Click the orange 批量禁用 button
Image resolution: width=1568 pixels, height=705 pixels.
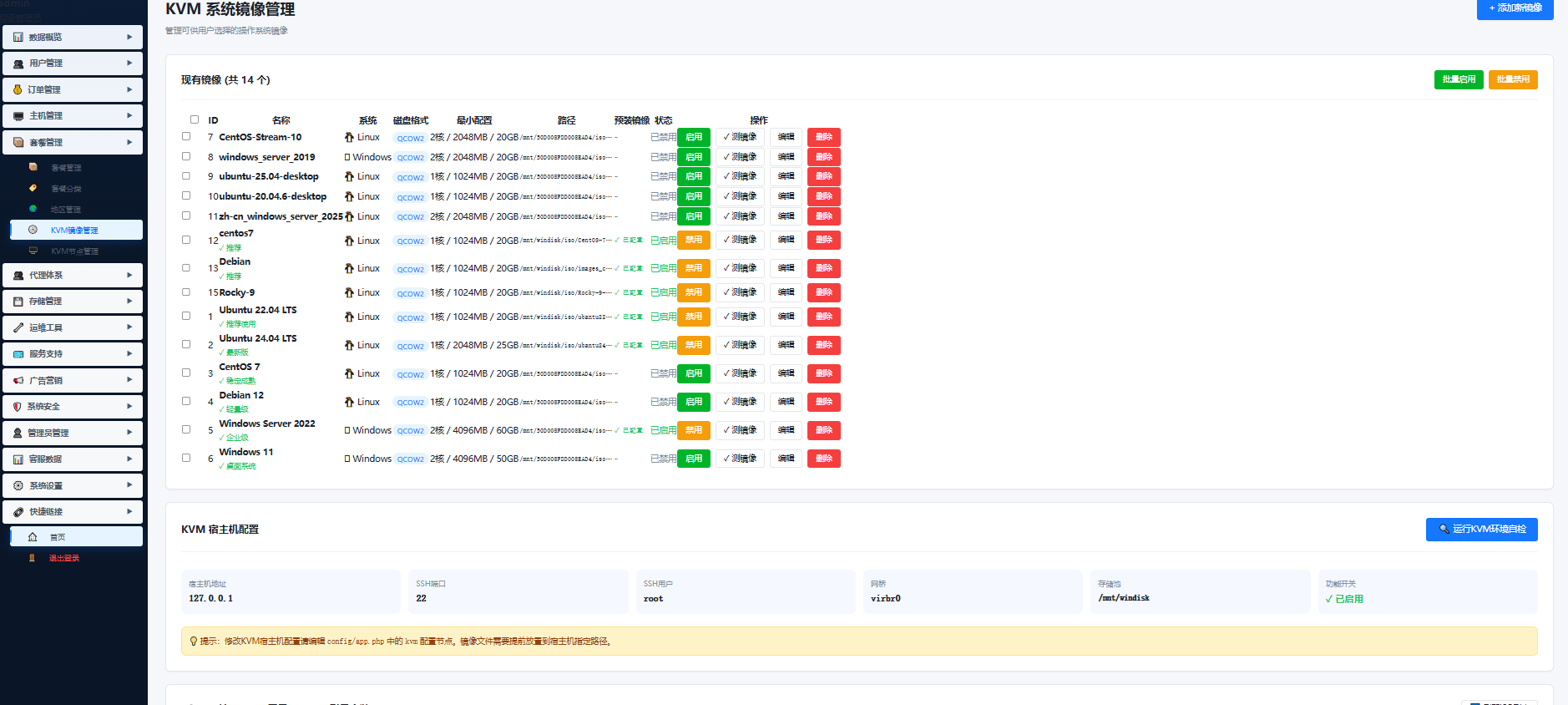coord(1513,79)
